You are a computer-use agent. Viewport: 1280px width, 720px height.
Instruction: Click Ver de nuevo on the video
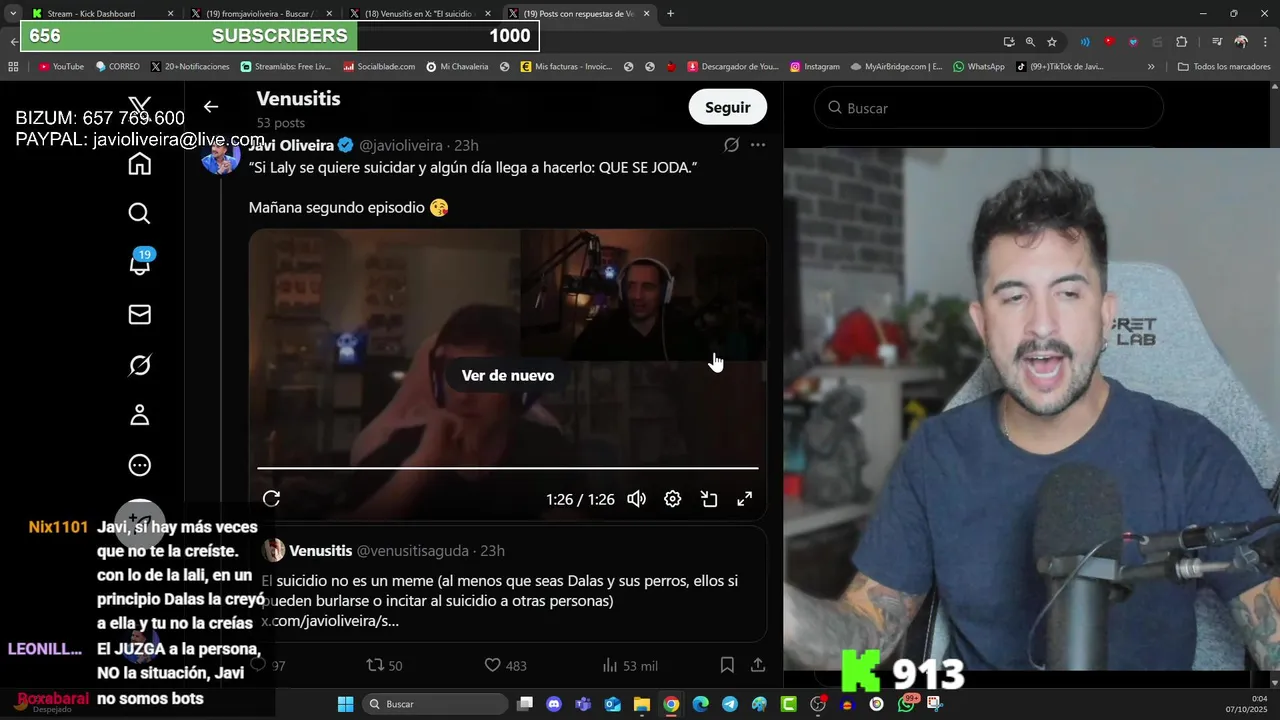(508, 375)
